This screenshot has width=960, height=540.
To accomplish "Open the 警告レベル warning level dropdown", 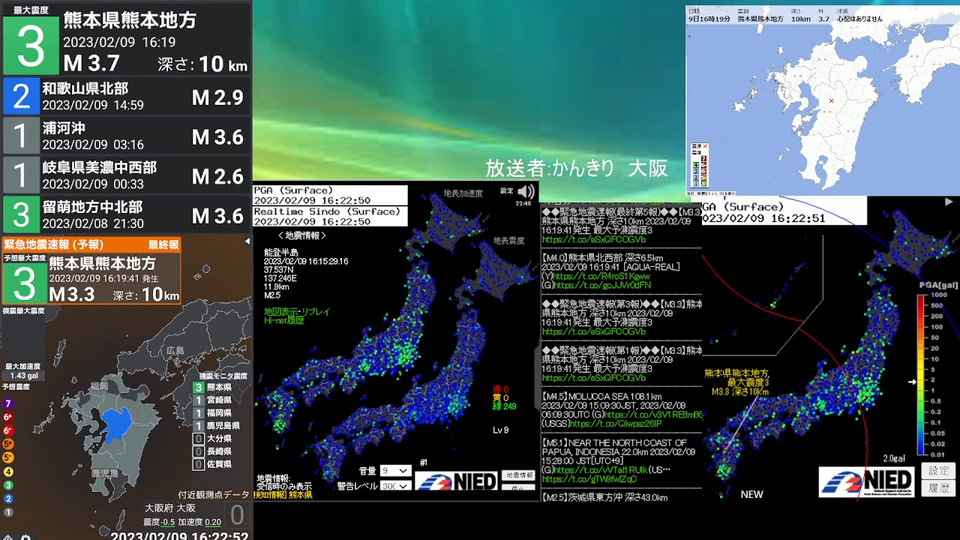I will click(x=395, y=486).
